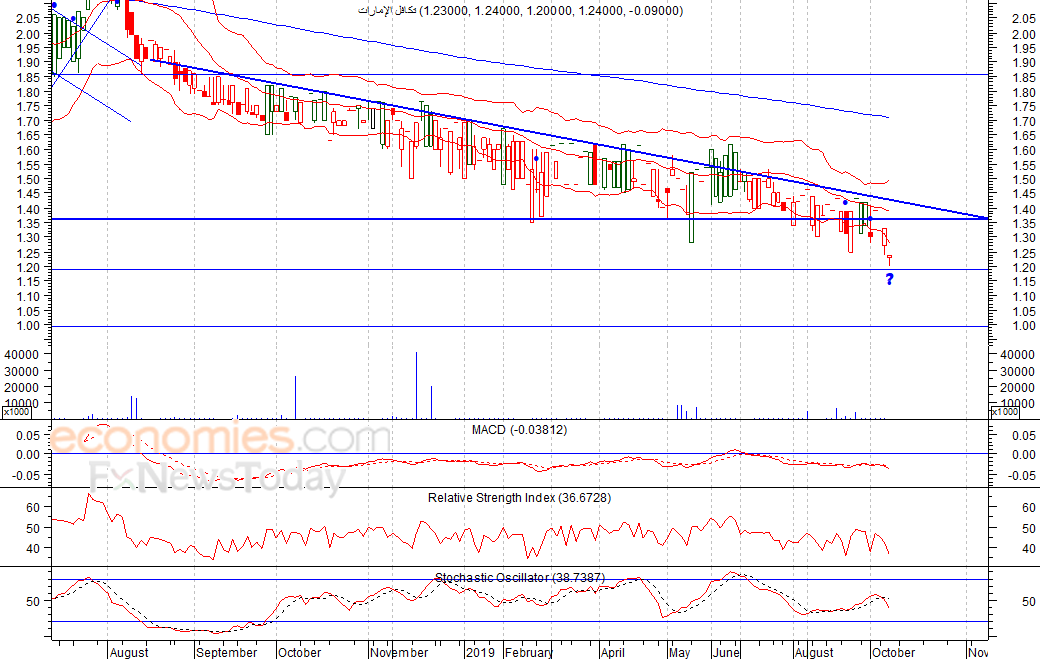Click the tallest volume bar in November
The height and width of the screenshot is (659, 1040).
coord(417,386)
